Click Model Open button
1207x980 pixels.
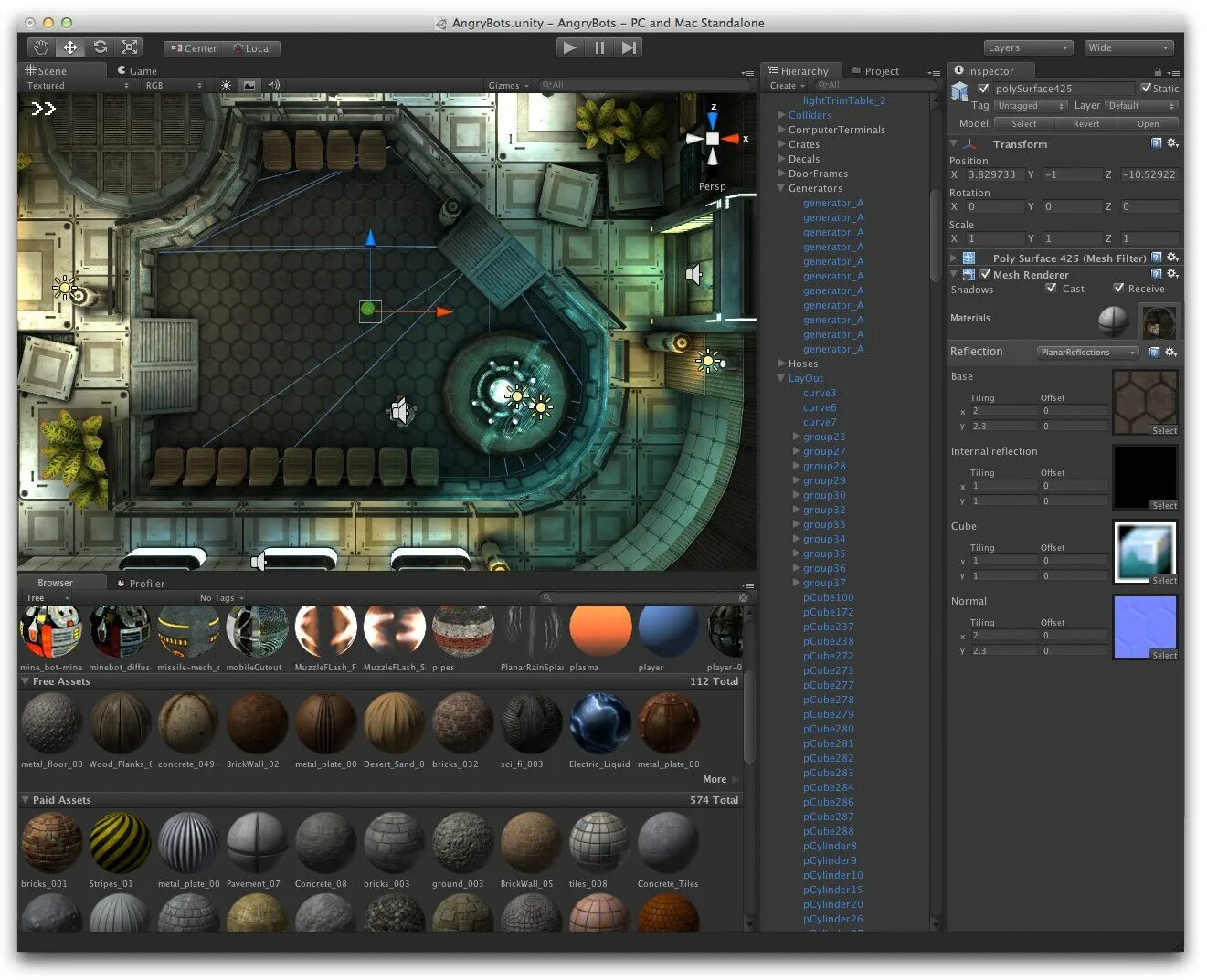[1149, 124]
